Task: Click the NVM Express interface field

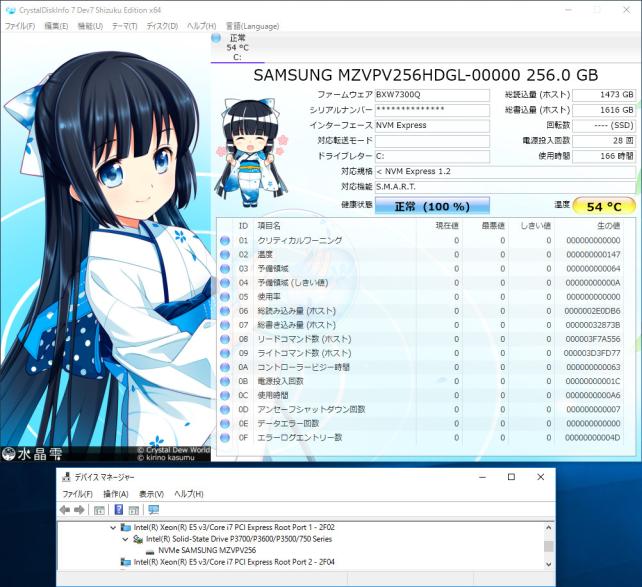Action: click(432, 125)
